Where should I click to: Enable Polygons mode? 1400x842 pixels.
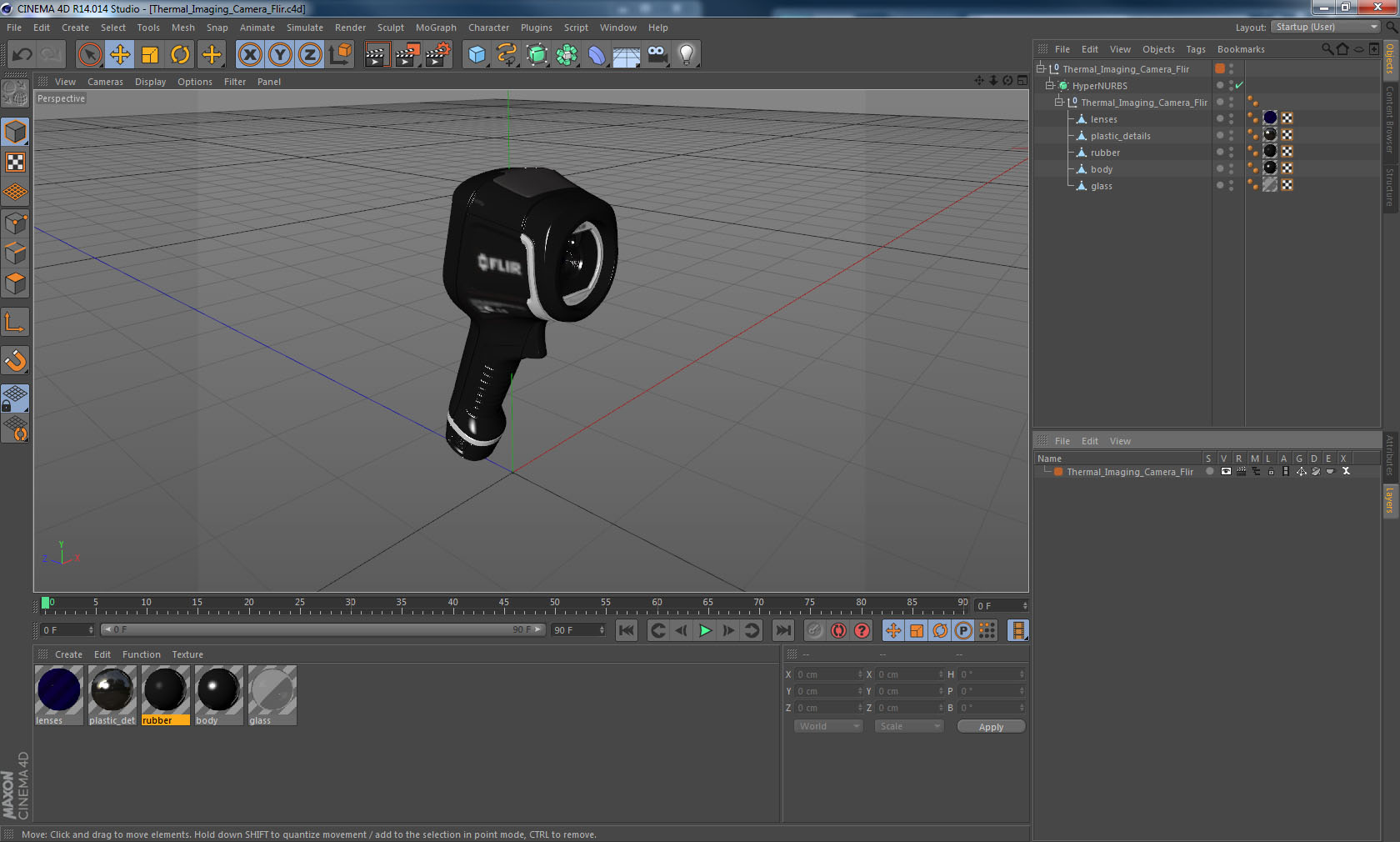(x=15, y=283)
